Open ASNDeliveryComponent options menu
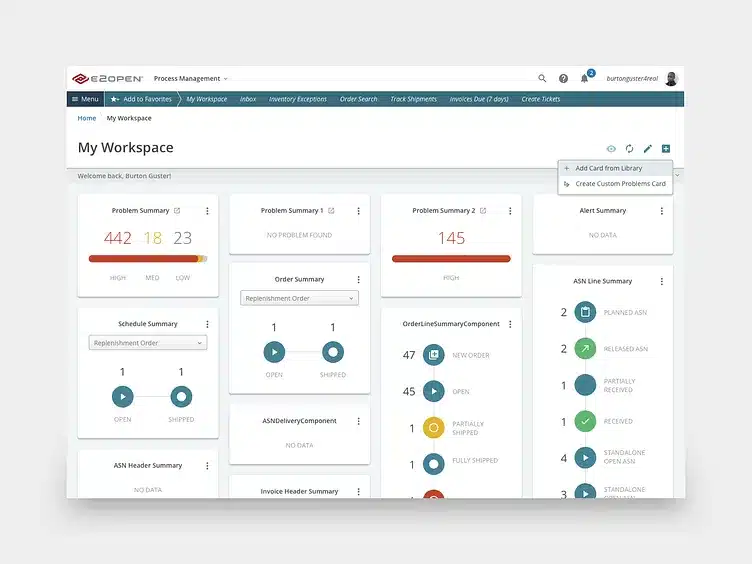 358,421
